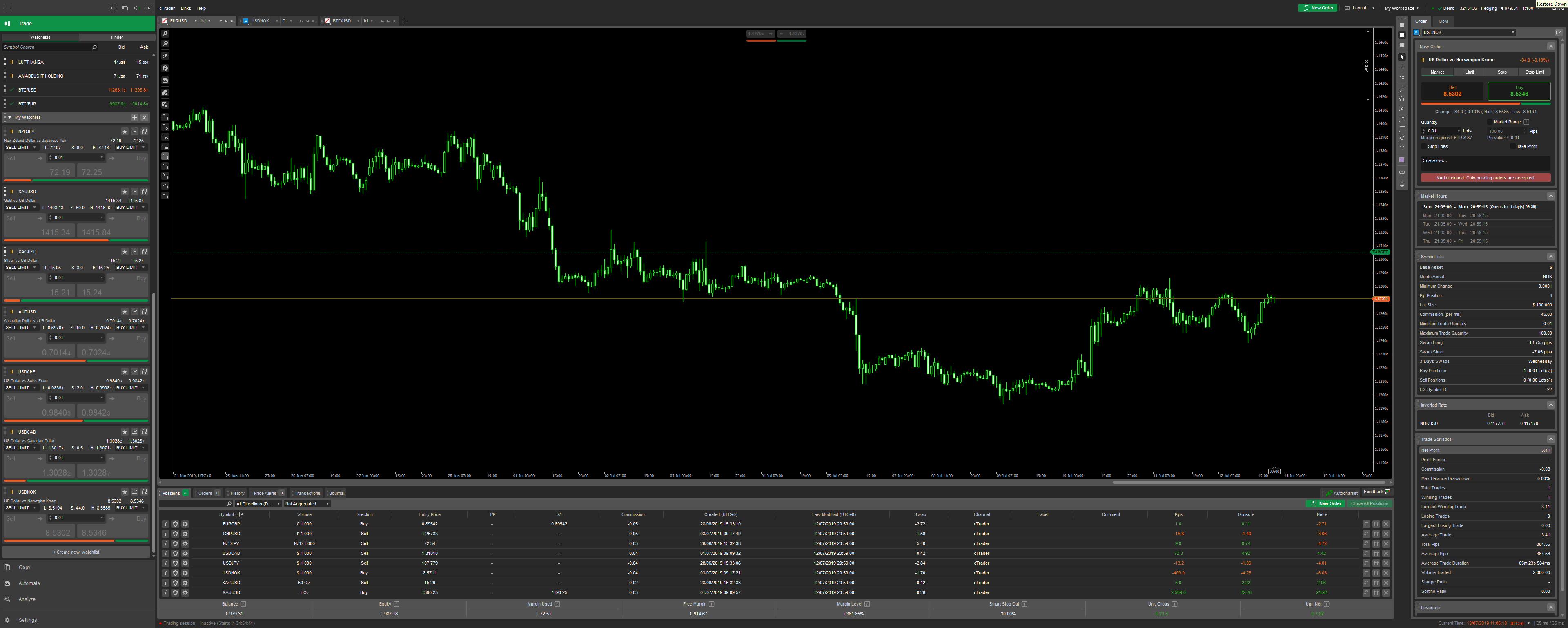Select the trend line drawing tool
Screen dimensions: 1568x628
click(x=1402, y=89)
